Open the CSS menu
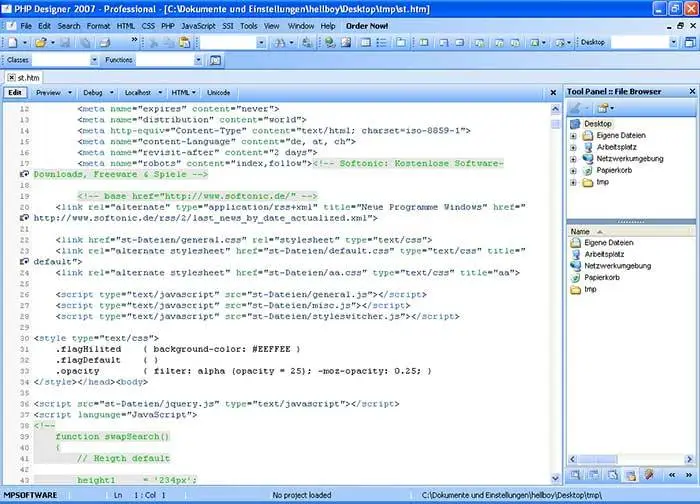The image size is (700, 504). 148,26
